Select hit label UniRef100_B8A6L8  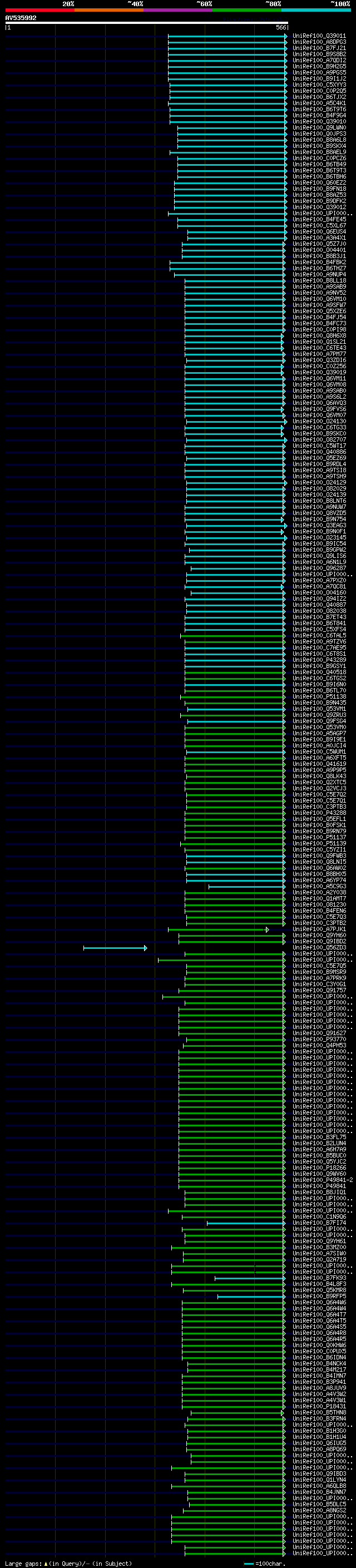click(x=319, y=140)
